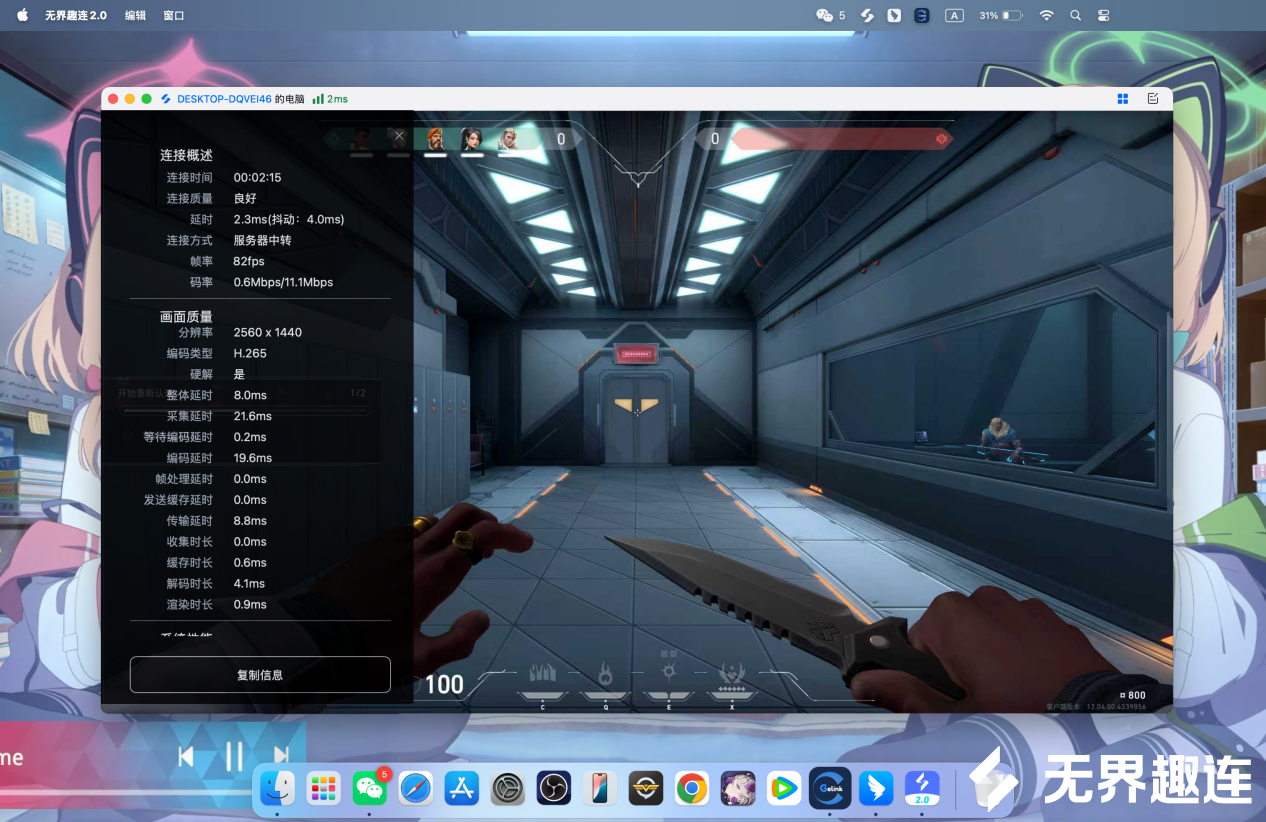The width and height of the screenshot is (1266, 822).
Task: Click the 800 credits value in HUD
Action: click(1132, 695)
